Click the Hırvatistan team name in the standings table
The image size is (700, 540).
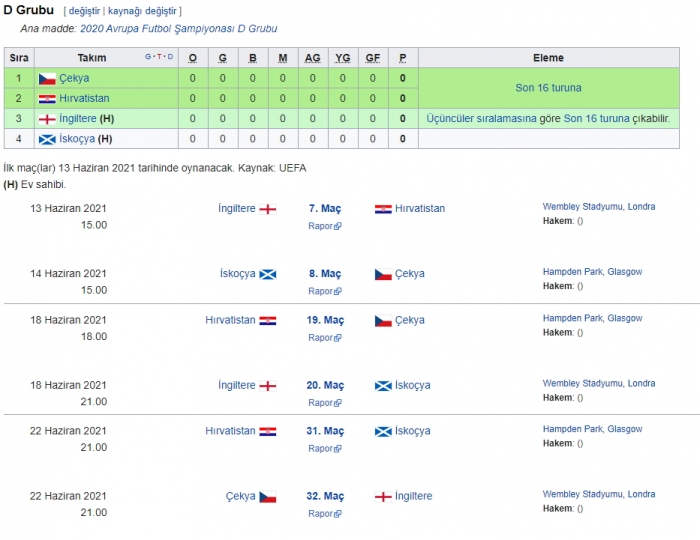pos(85,98)
